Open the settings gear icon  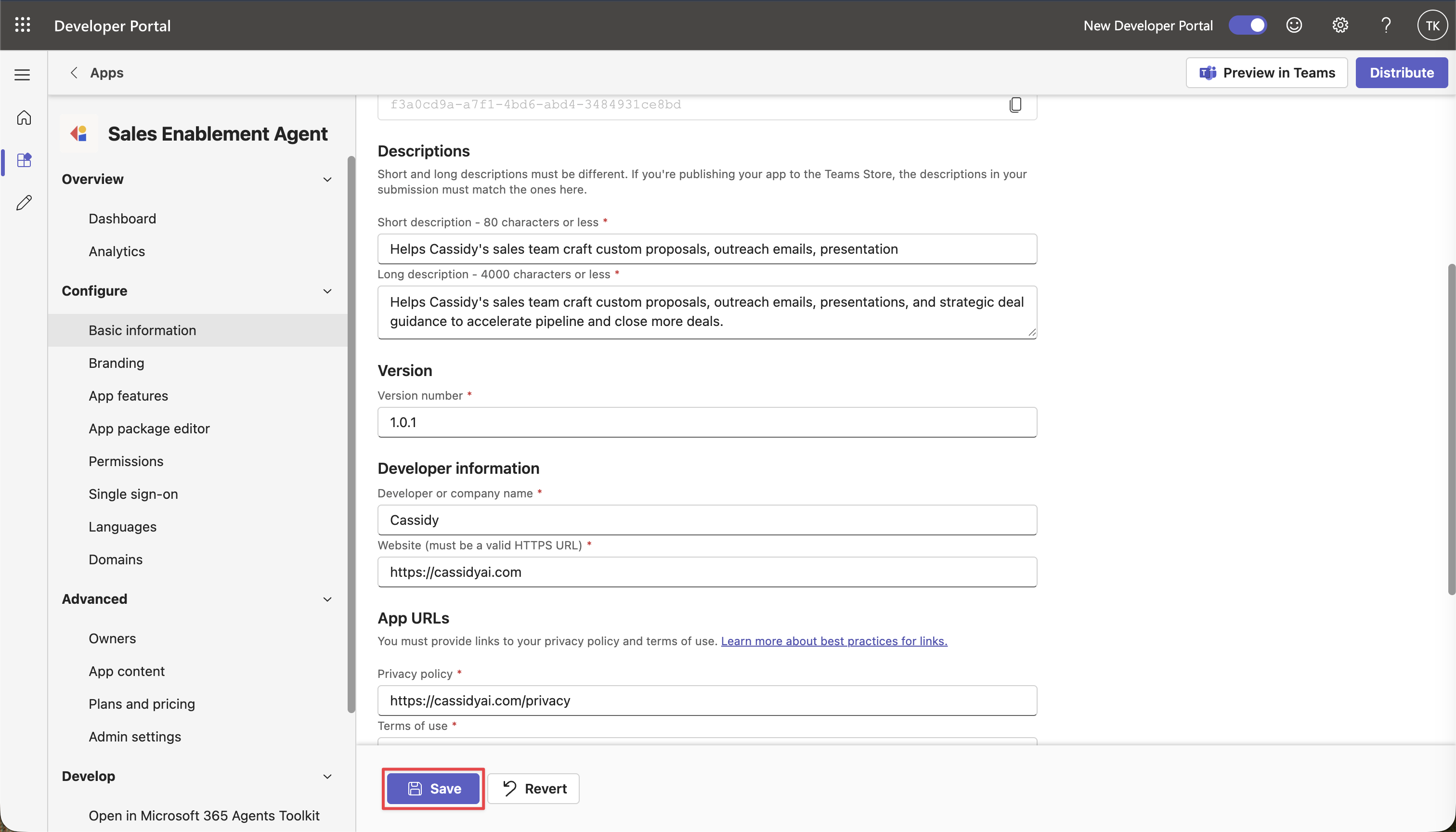click(x=1340, y=25)
